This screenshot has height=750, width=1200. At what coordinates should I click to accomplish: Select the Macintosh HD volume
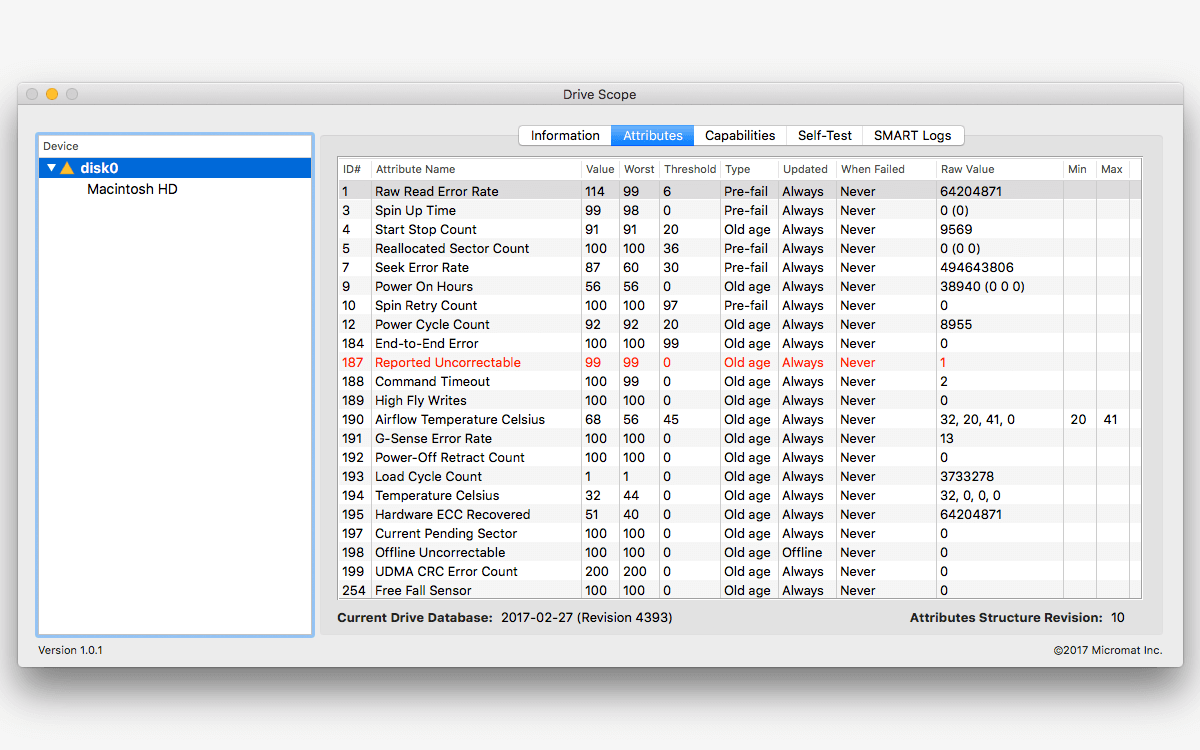(132, 189)
